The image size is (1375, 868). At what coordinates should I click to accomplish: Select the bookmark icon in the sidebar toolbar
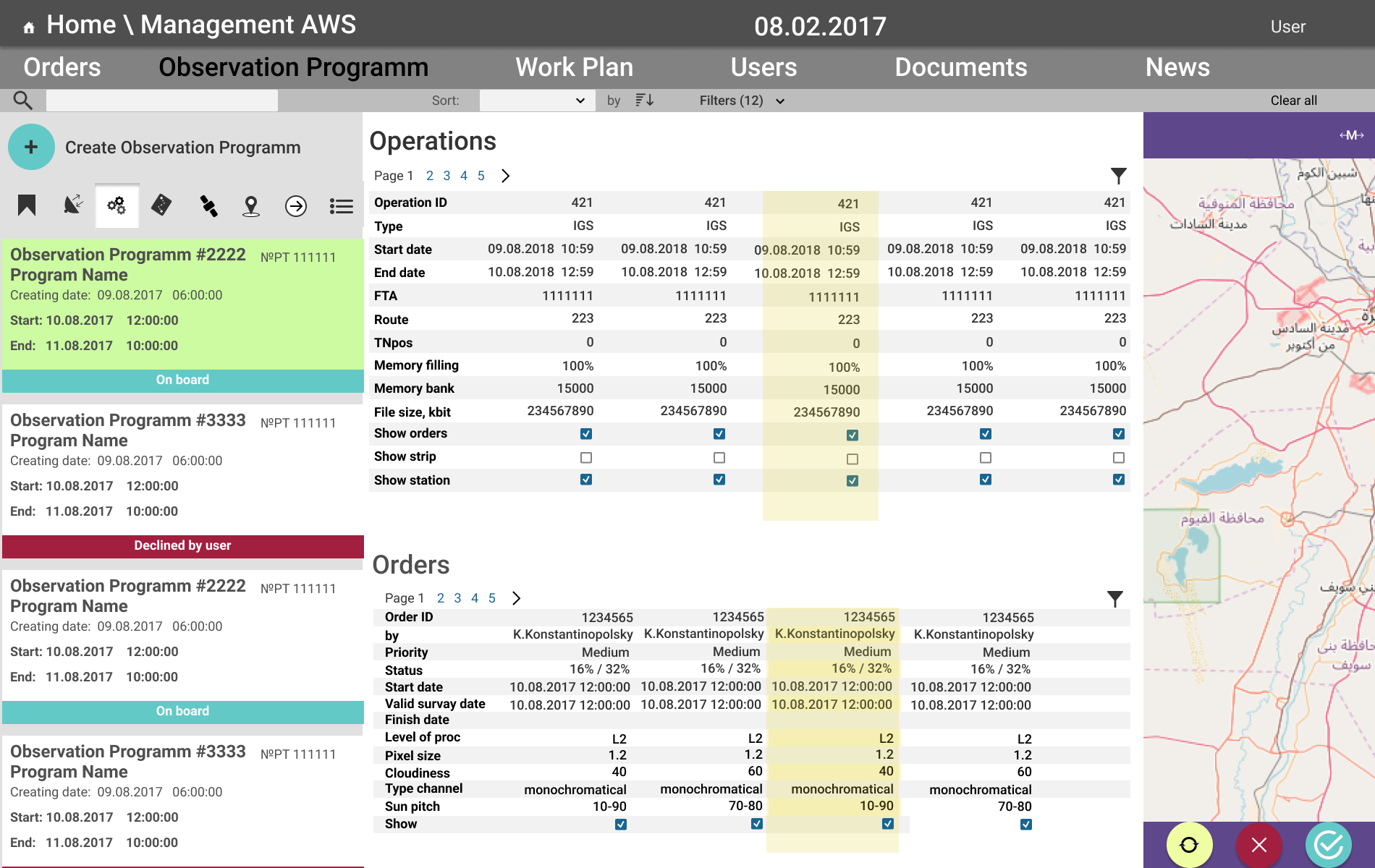tap(27, 205)
